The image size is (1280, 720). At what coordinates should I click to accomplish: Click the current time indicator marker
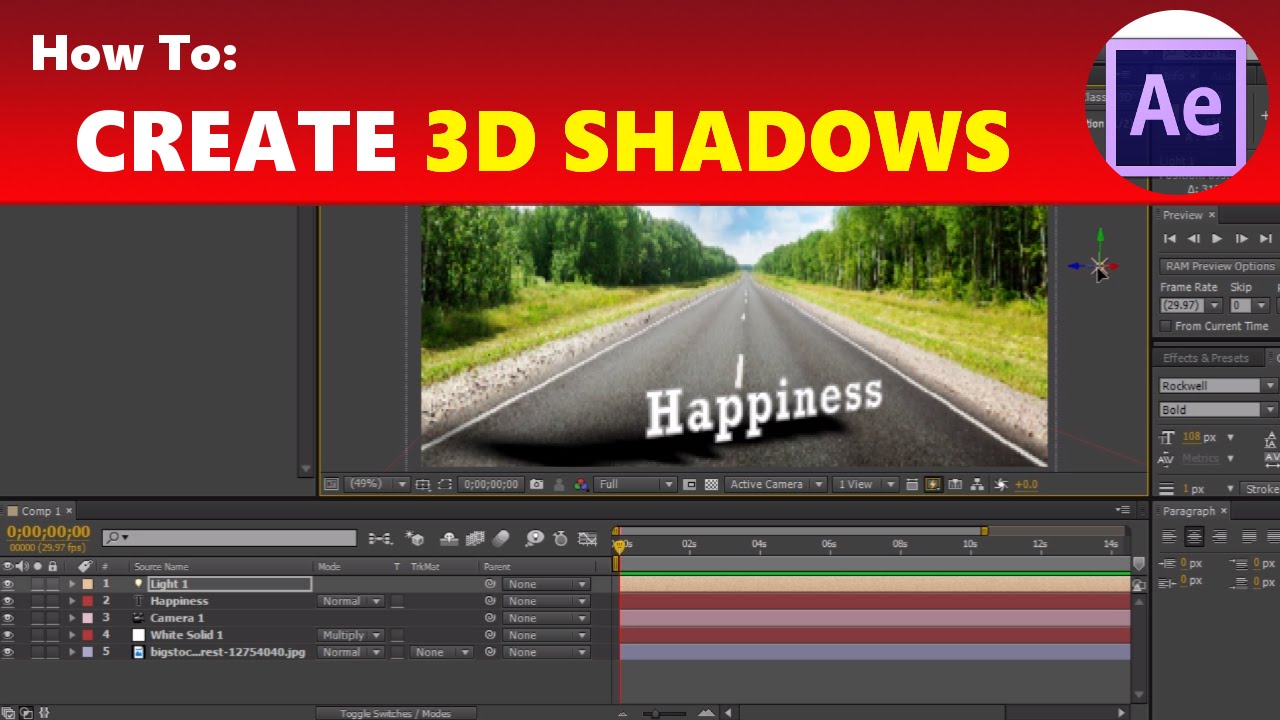(x=620, y=545)
